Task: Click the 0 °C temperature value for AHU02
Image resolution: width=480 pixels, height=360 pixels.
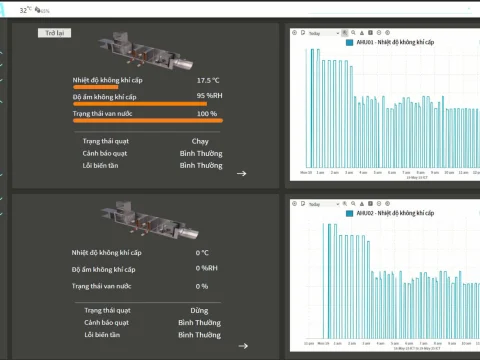Action: click(x=202, y=253)
